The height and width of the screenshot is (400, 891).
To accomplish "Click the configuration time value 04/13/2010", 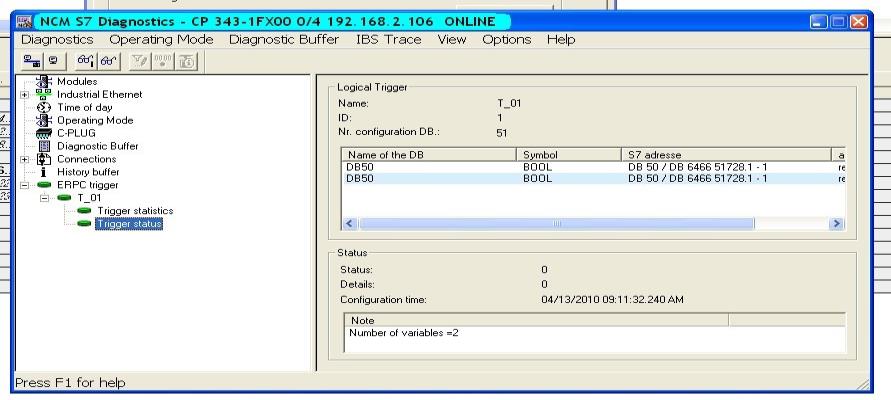I will click(613, 299).
